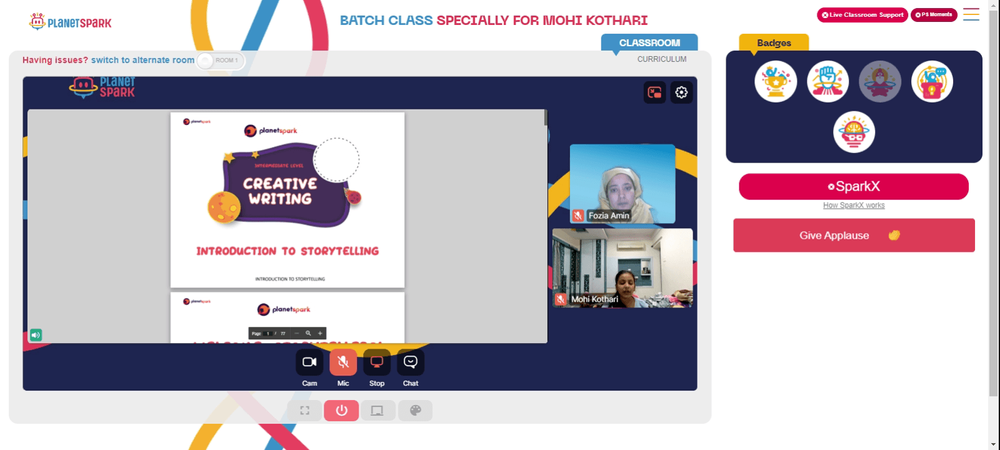Screen dimensions: 1000x450
Task: Open the CURRICULUM tab
Action: pyautogui.click(x=662, y=59)
